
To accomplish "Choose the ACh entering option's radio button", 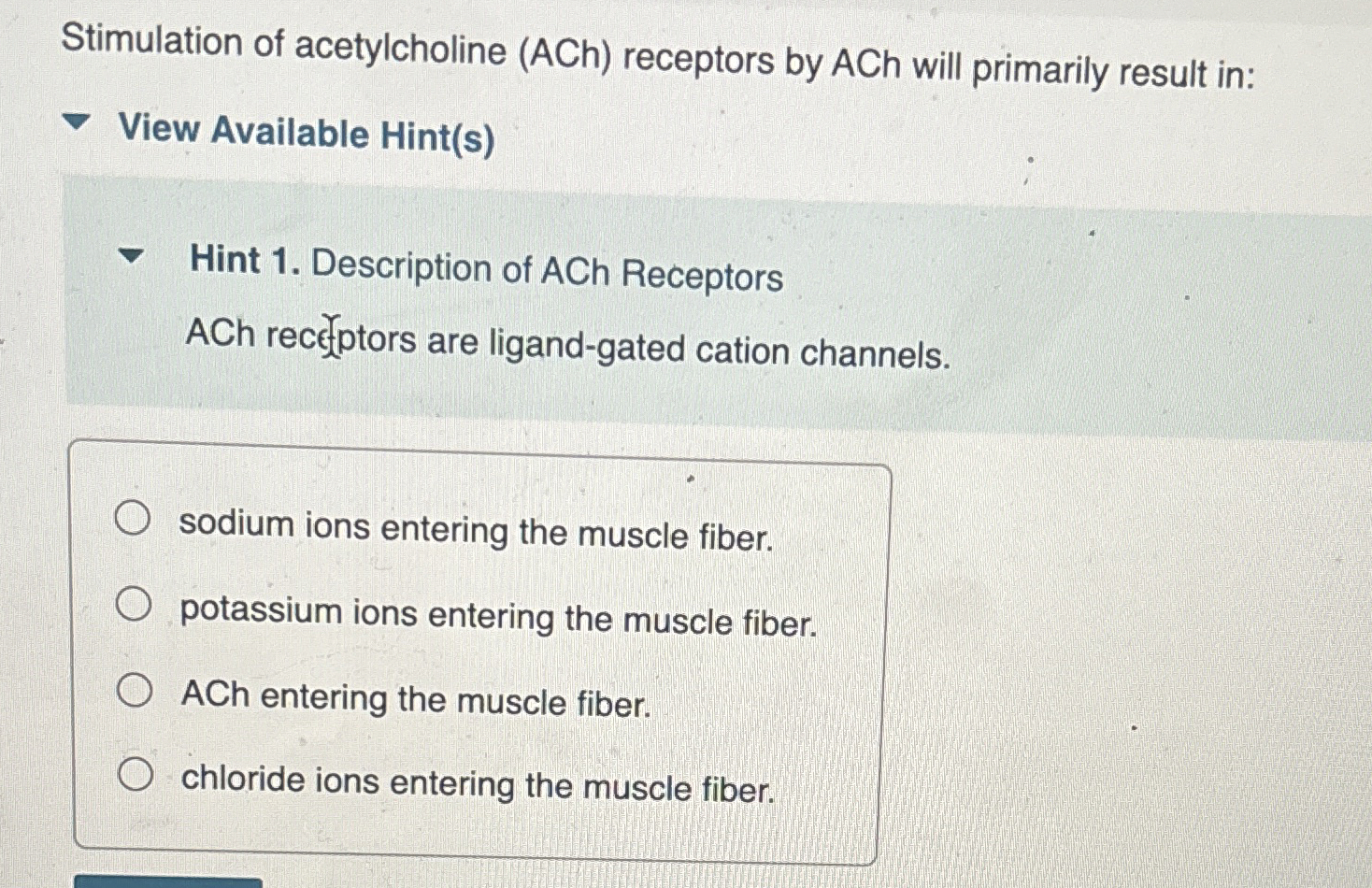I will (135, 691).
